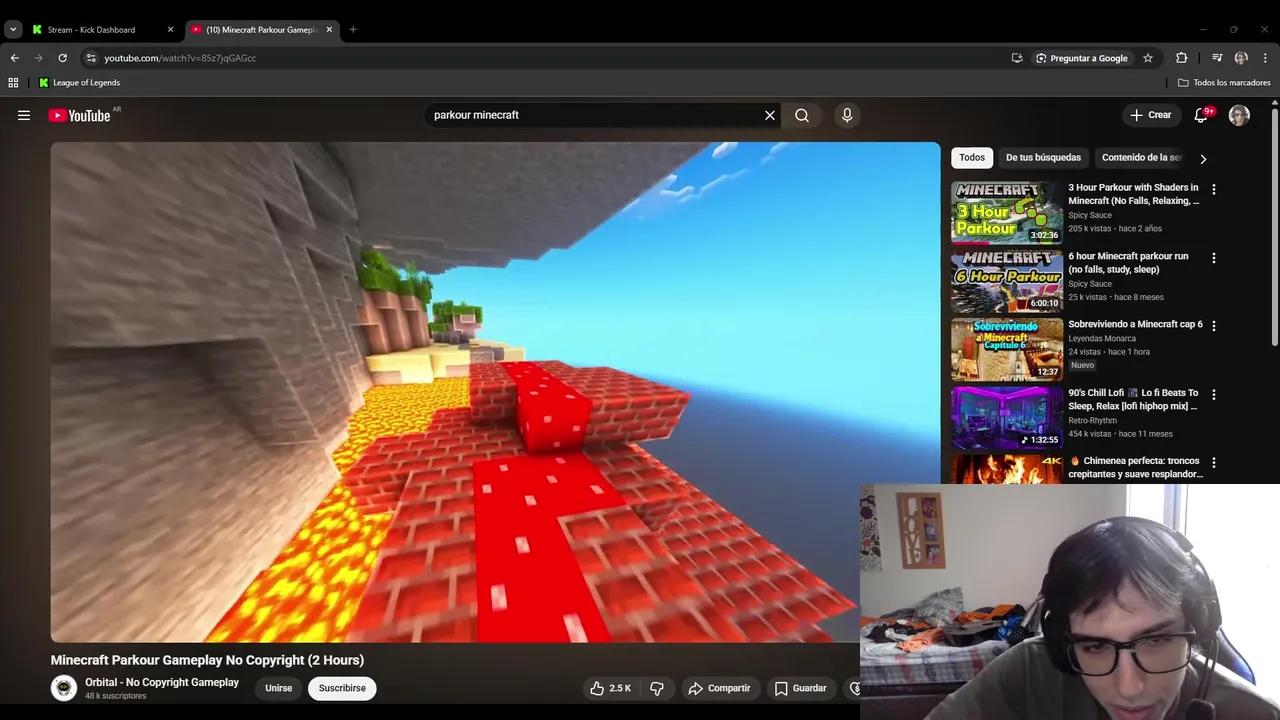The width and height of the screenshot is (1280, 720).
Task: Open the 90's Chill Lofi thumbnail
Action: pos(1007,418)
